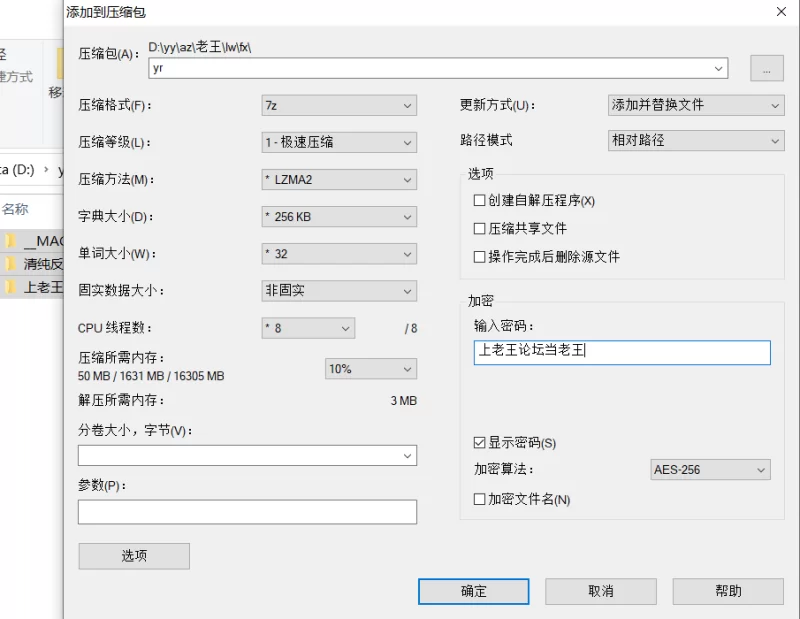Check 操作完成后删除源文件 option
This screenshot has width=800, height=619.
479,256
